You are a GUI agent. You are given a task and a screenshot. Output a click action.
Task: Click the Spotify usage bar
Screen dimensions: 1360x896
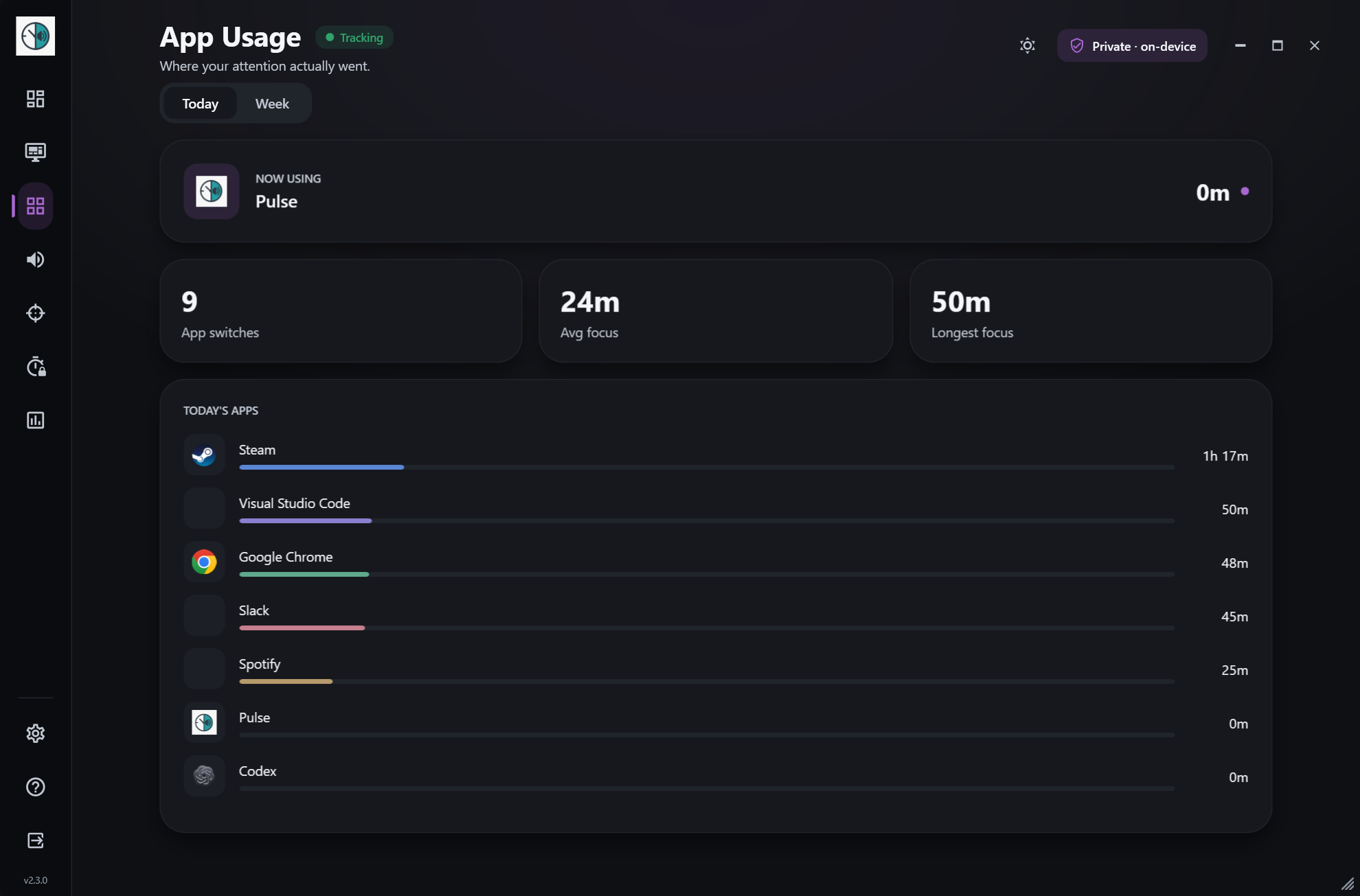[x=707, y=681]
